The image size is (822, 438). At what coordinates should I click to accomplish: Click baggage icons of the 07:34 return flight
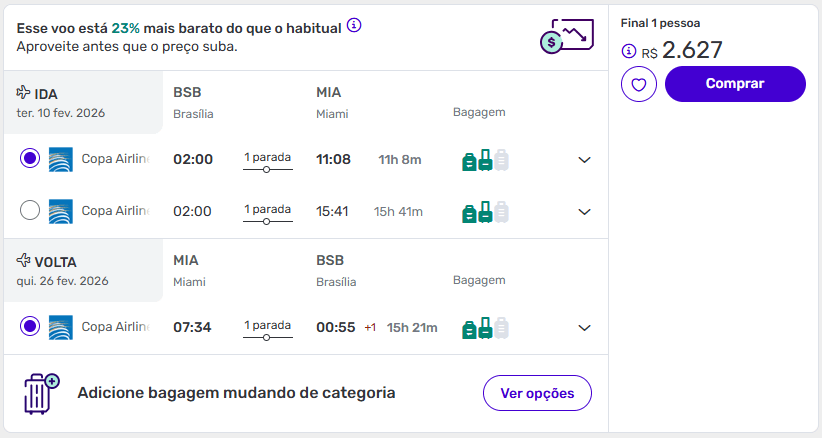(485, 327)
